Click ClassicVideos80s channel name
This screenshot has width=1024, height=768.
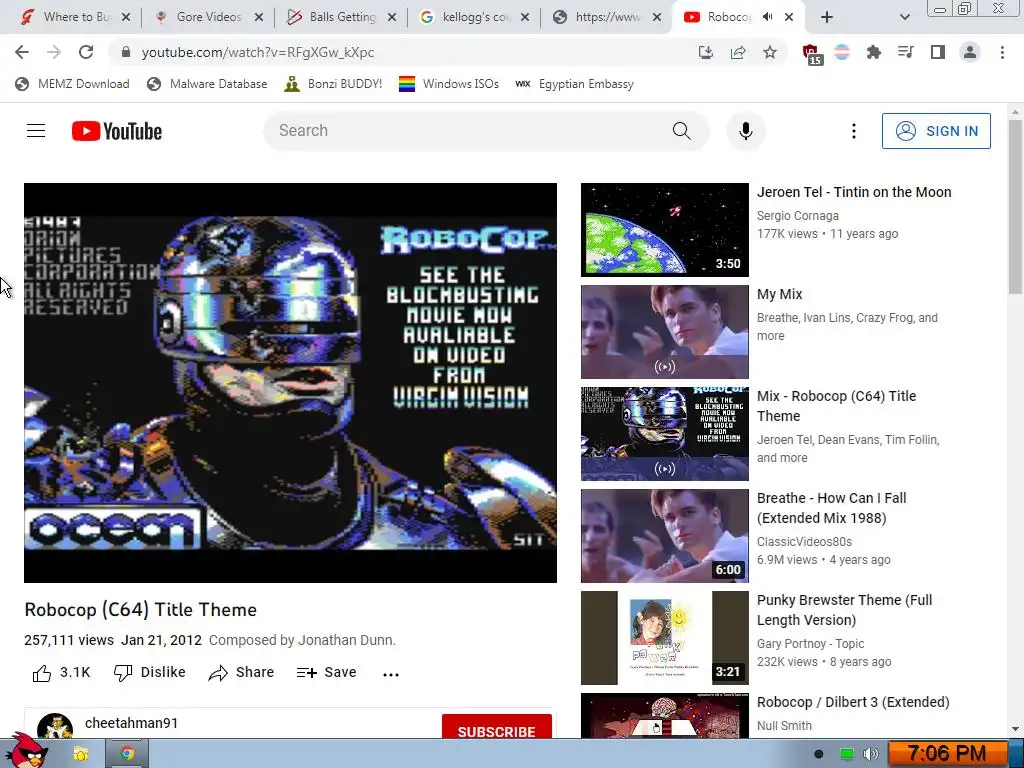pos(804,541)
